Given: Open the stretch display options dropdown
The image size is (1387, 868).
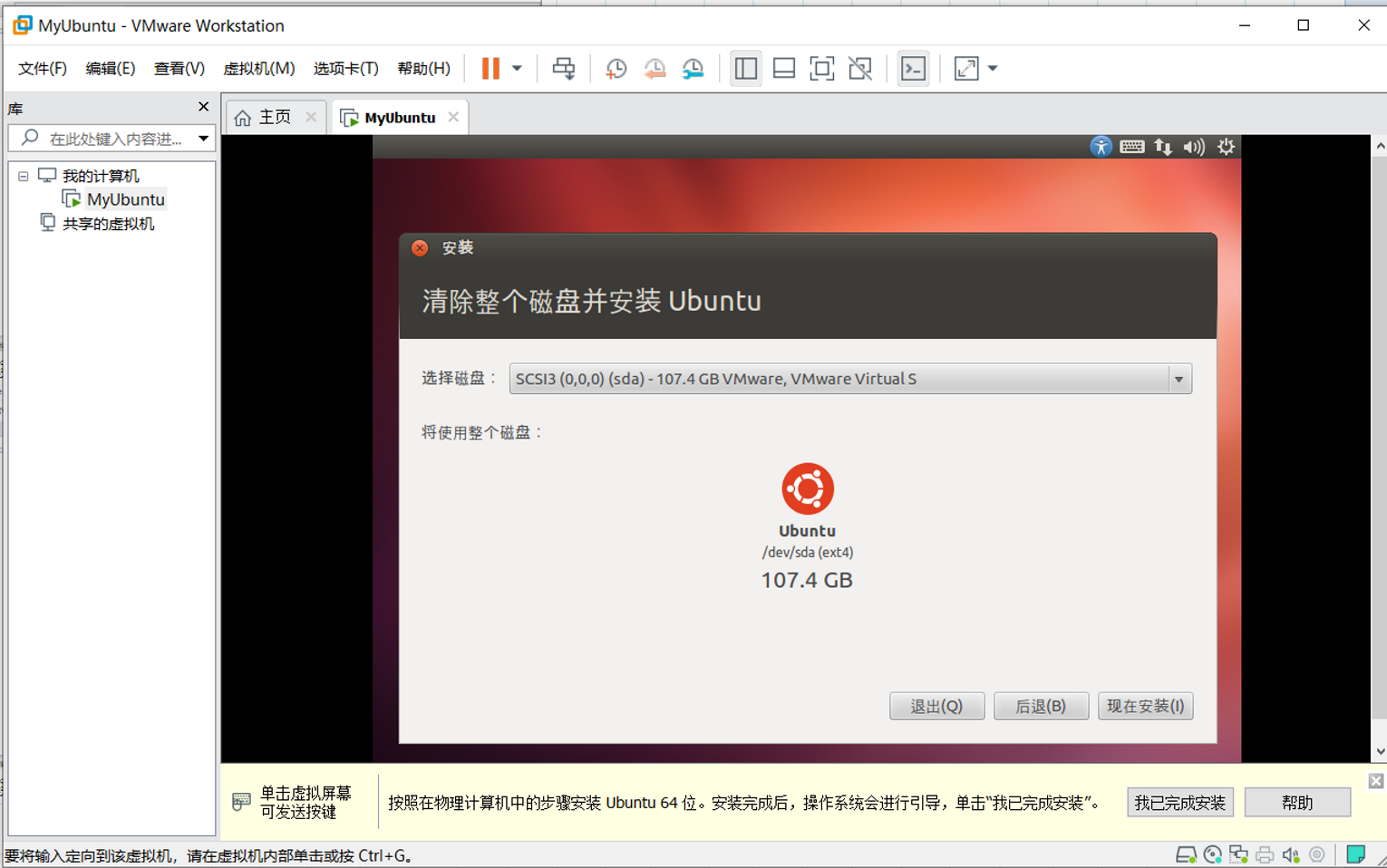Looking at the screenshot, I should click(993, 69).
